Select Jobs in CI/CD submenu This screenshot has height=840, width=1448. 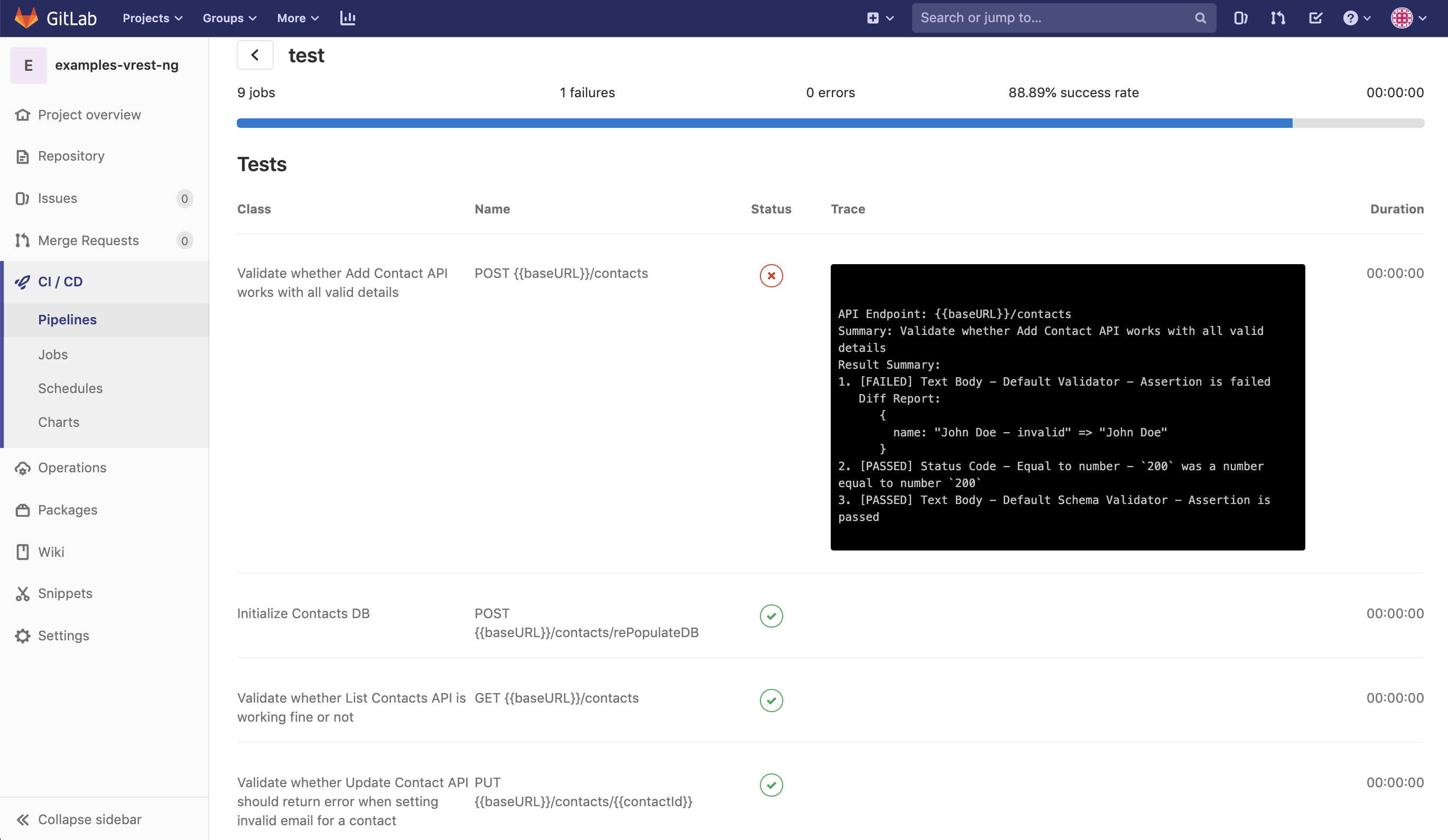(53, 355)
